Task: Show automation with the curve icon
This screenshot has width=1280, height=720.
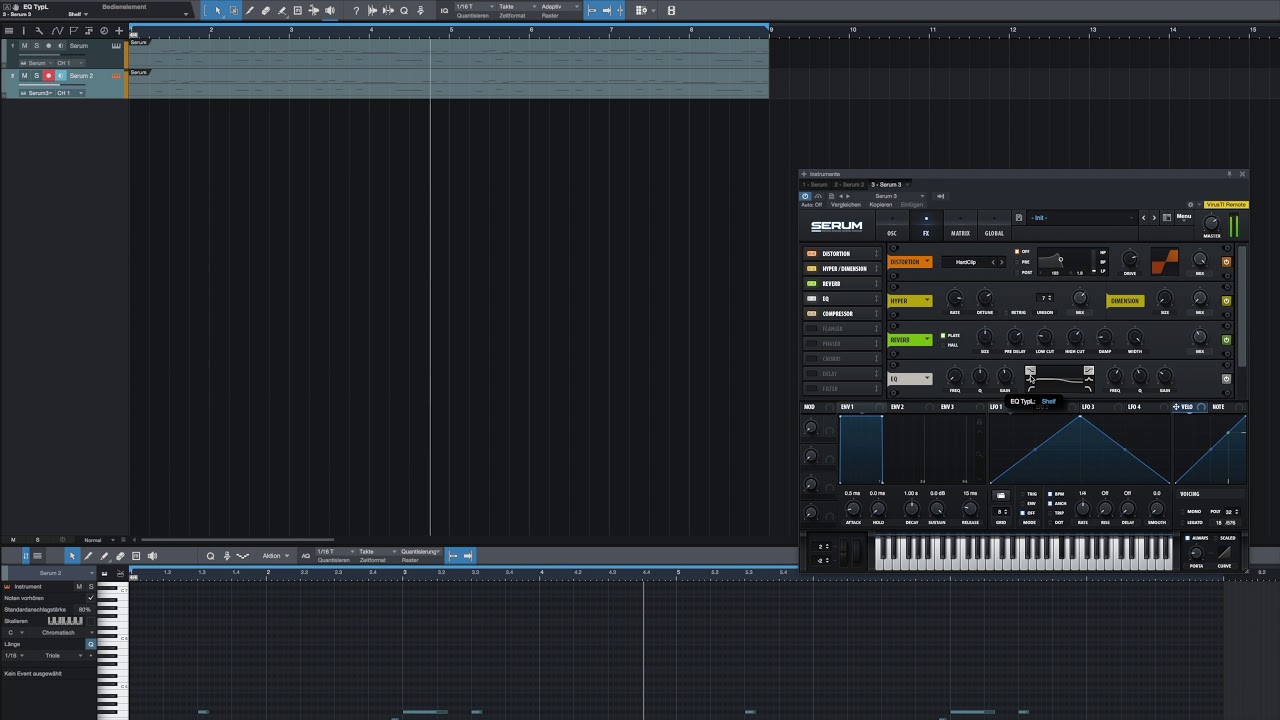Action: tap(57, 31)
